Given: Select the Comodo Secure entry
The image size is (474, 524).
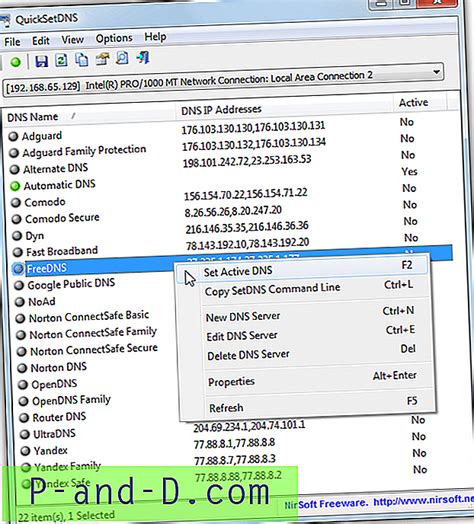Looking at the screenshot, I should coord(62,218).
